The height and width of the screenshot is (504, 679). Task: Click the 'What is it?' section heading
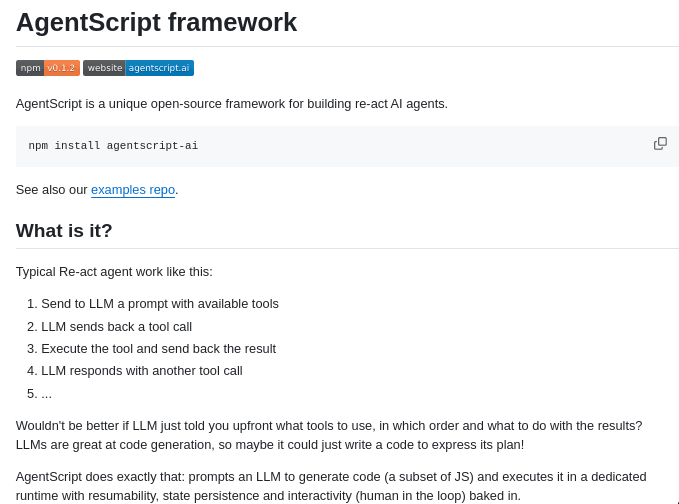(x=64, y=231)
